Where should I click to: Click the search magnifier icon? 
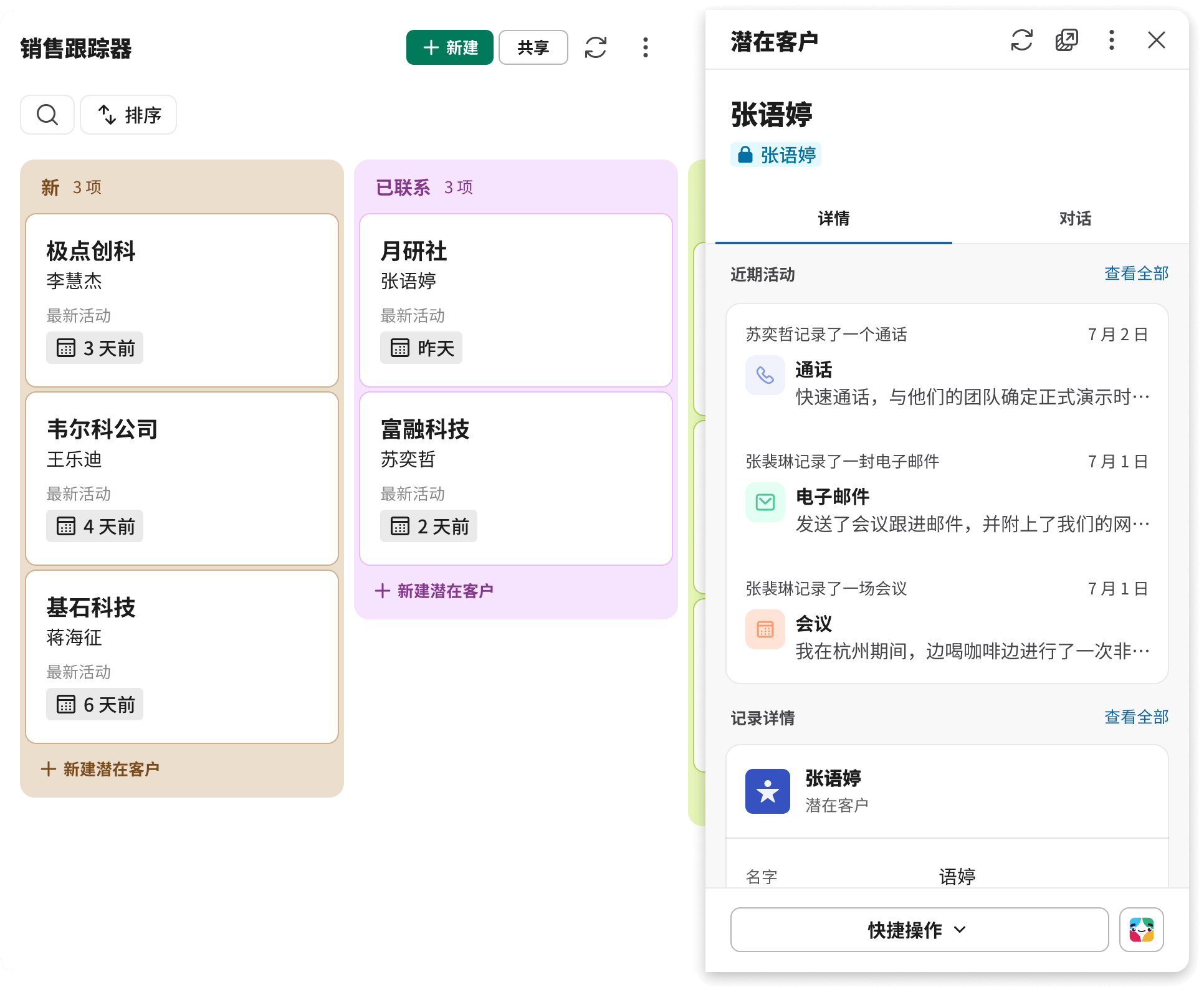coord(47,115)
